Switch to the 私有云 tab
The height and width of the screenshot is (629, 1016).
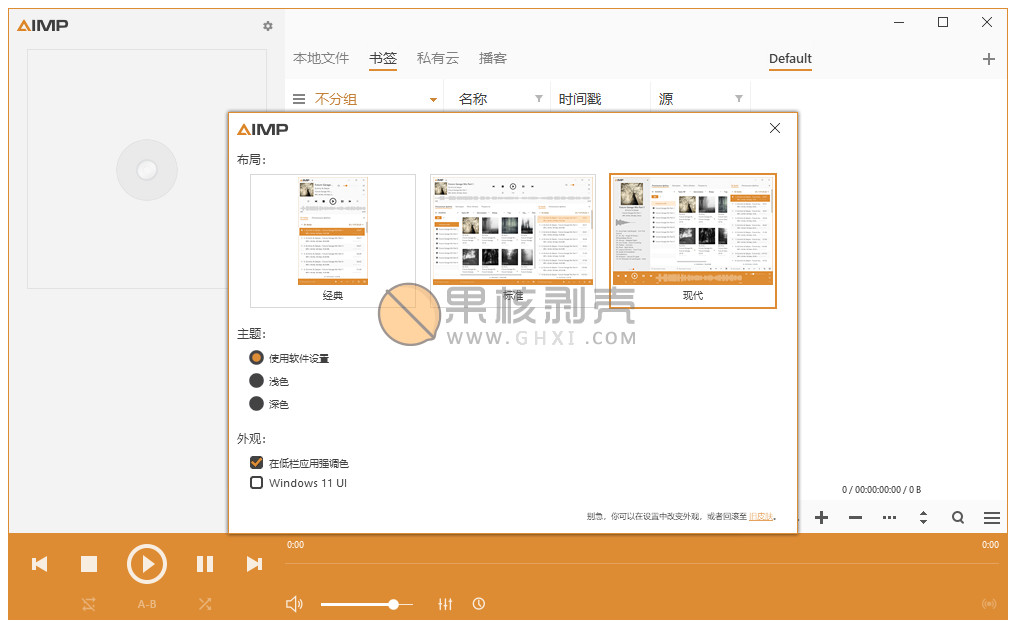tap(438, 58)
